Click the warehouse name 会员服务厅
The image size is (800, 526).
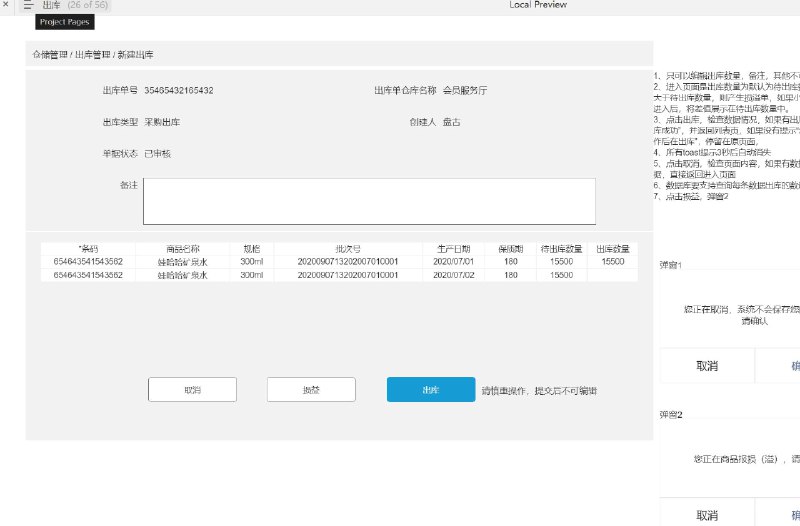tap(465, 90)
